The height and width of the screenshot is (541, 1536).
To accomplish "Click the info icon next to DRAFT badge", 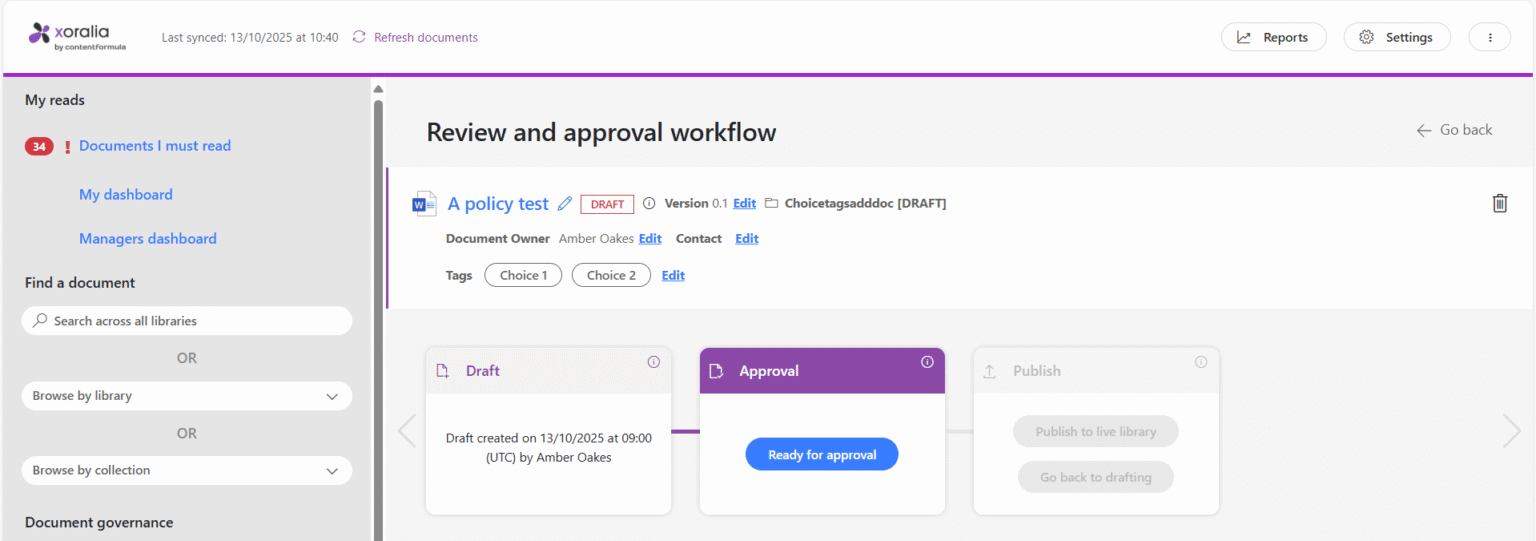I will click(x=649, y=204).
